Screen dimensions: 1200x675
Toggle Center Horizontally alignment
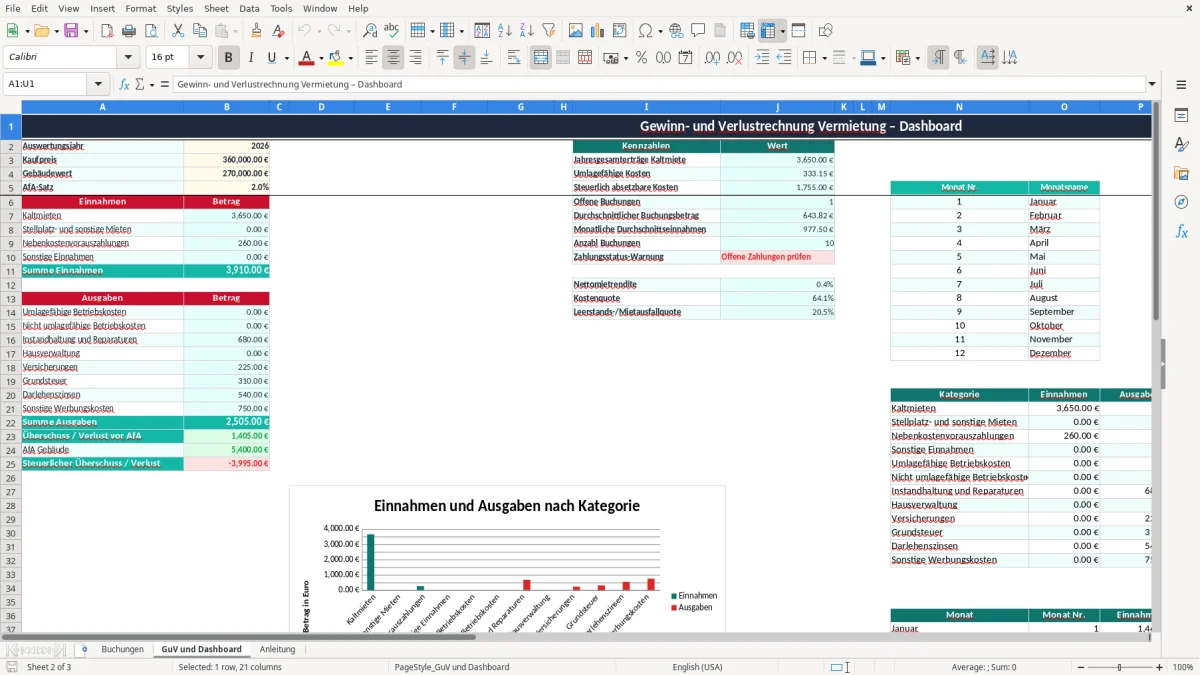click(x=394, y=58)
